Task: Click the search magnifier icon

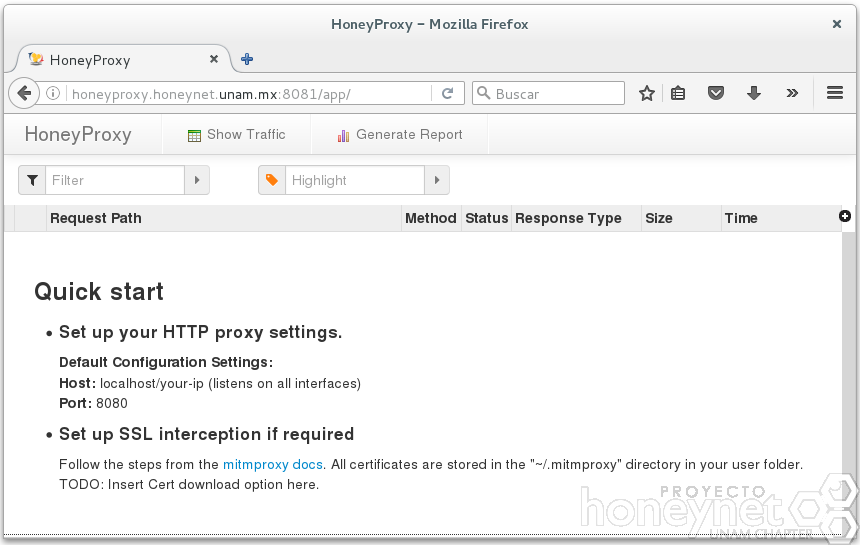Action: pyautogui.click(x=483, y=93)
